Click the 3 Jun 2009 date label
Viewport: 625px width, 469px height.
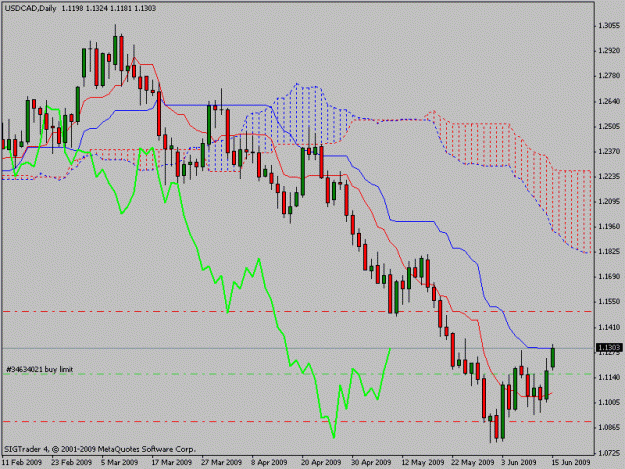(x=519, y=462)
